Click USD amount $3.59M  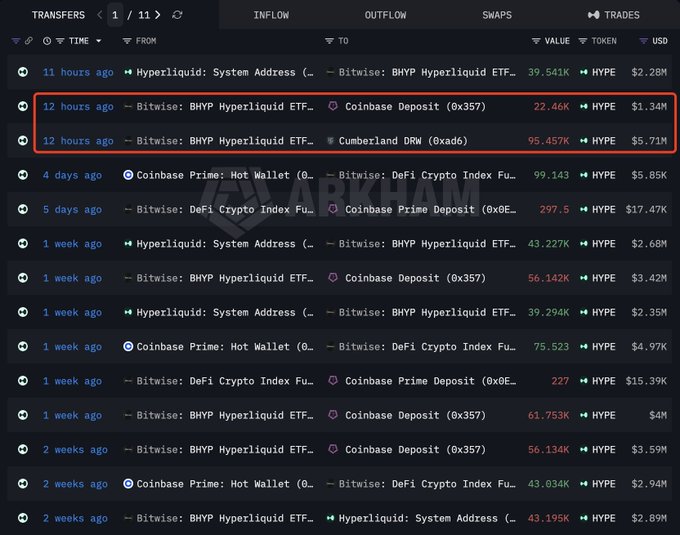tap(649, 450)
